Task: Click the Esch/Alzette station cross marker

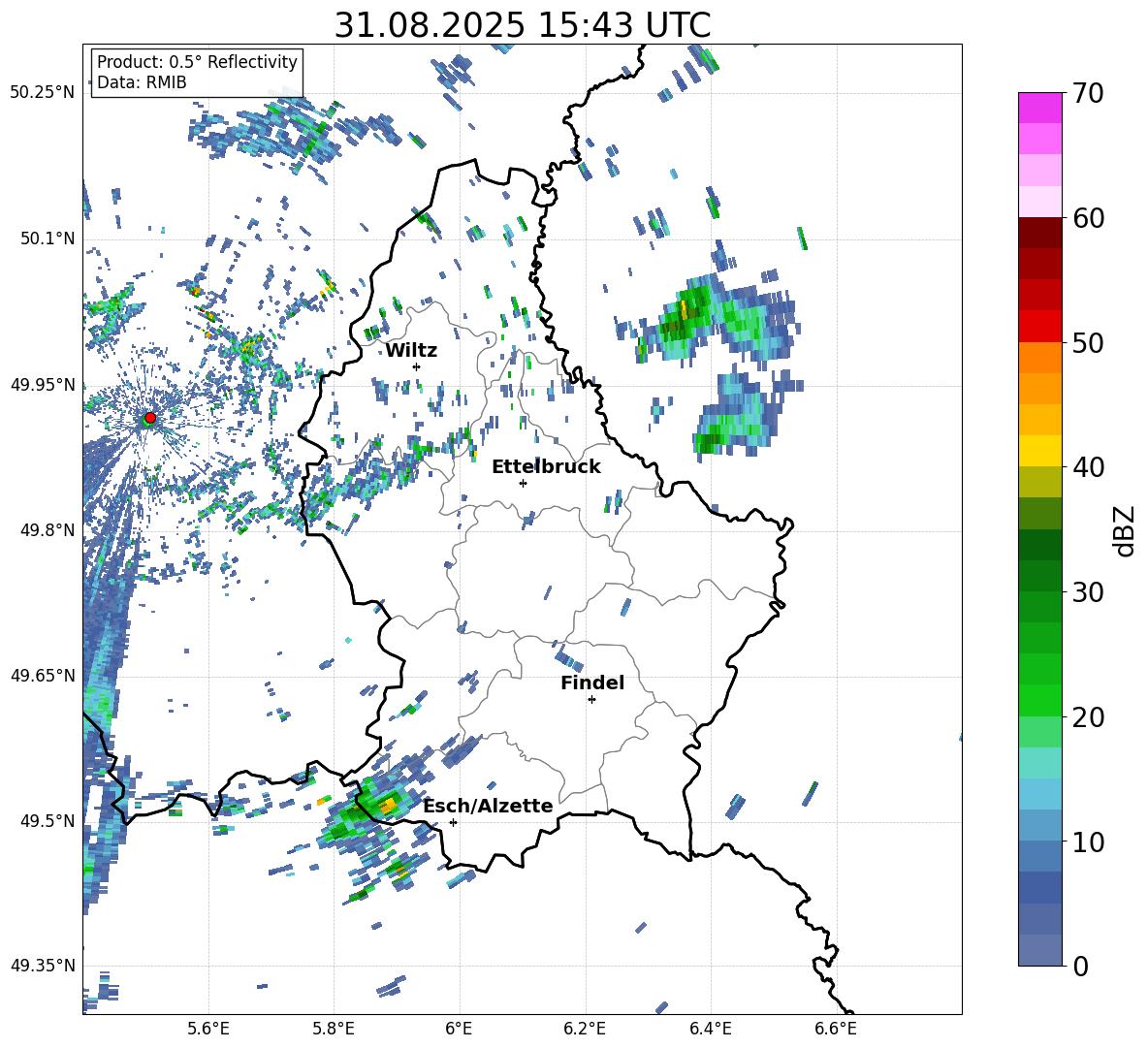Action: [453, 822]
